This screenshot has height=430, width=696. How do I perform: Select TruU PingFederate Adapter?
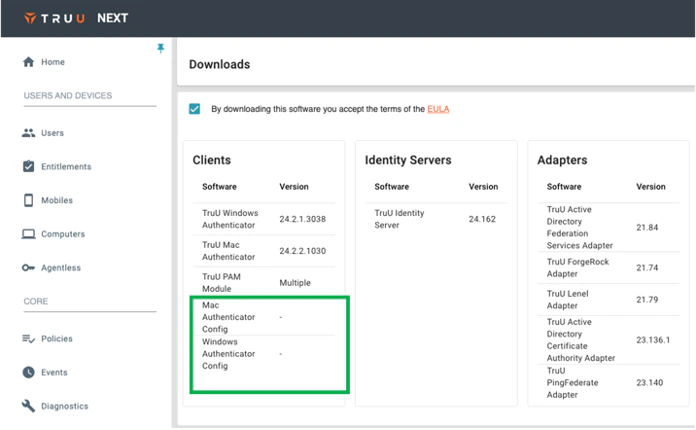(x=573, y=383)
